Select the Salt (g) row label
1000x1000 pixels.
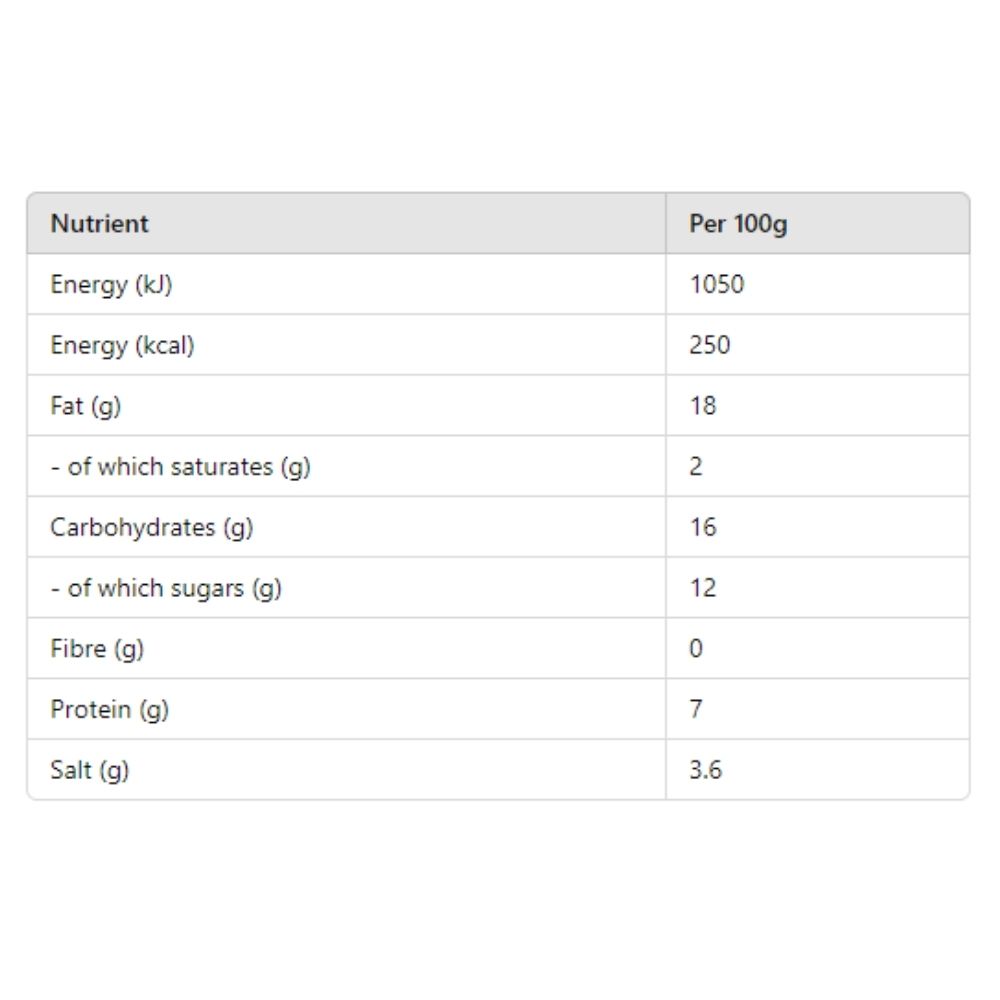coord(90,770)
